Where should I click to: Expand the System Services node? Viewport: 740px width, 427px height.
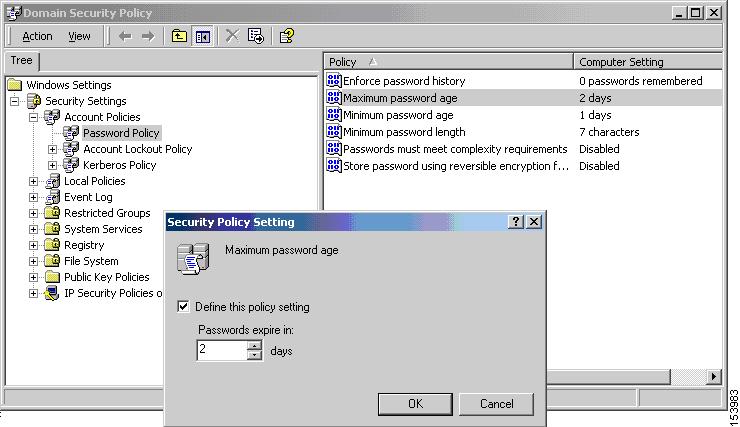[34, 229]
